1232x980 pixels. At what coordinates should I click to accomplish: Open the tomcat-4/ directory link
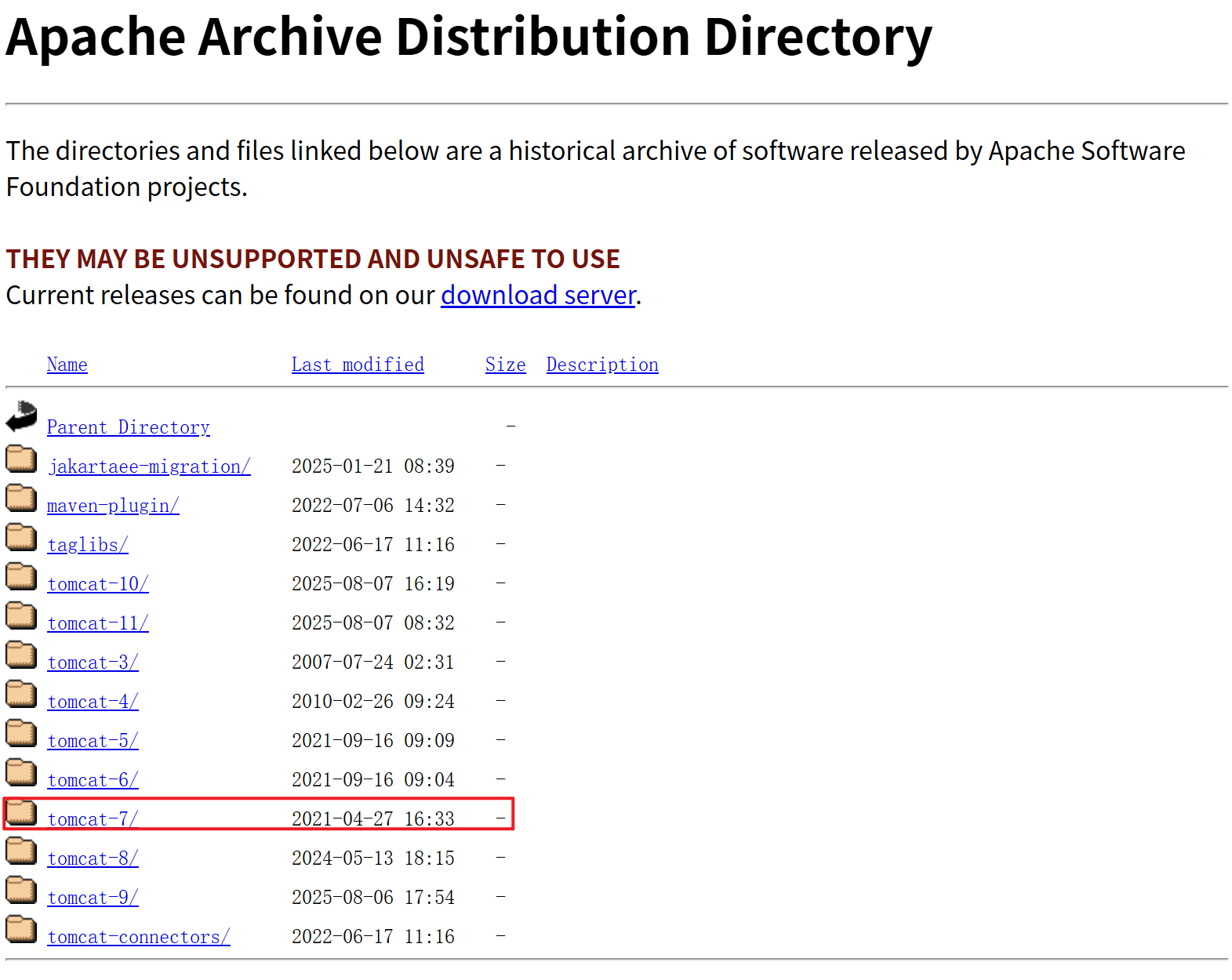point(93,702)
